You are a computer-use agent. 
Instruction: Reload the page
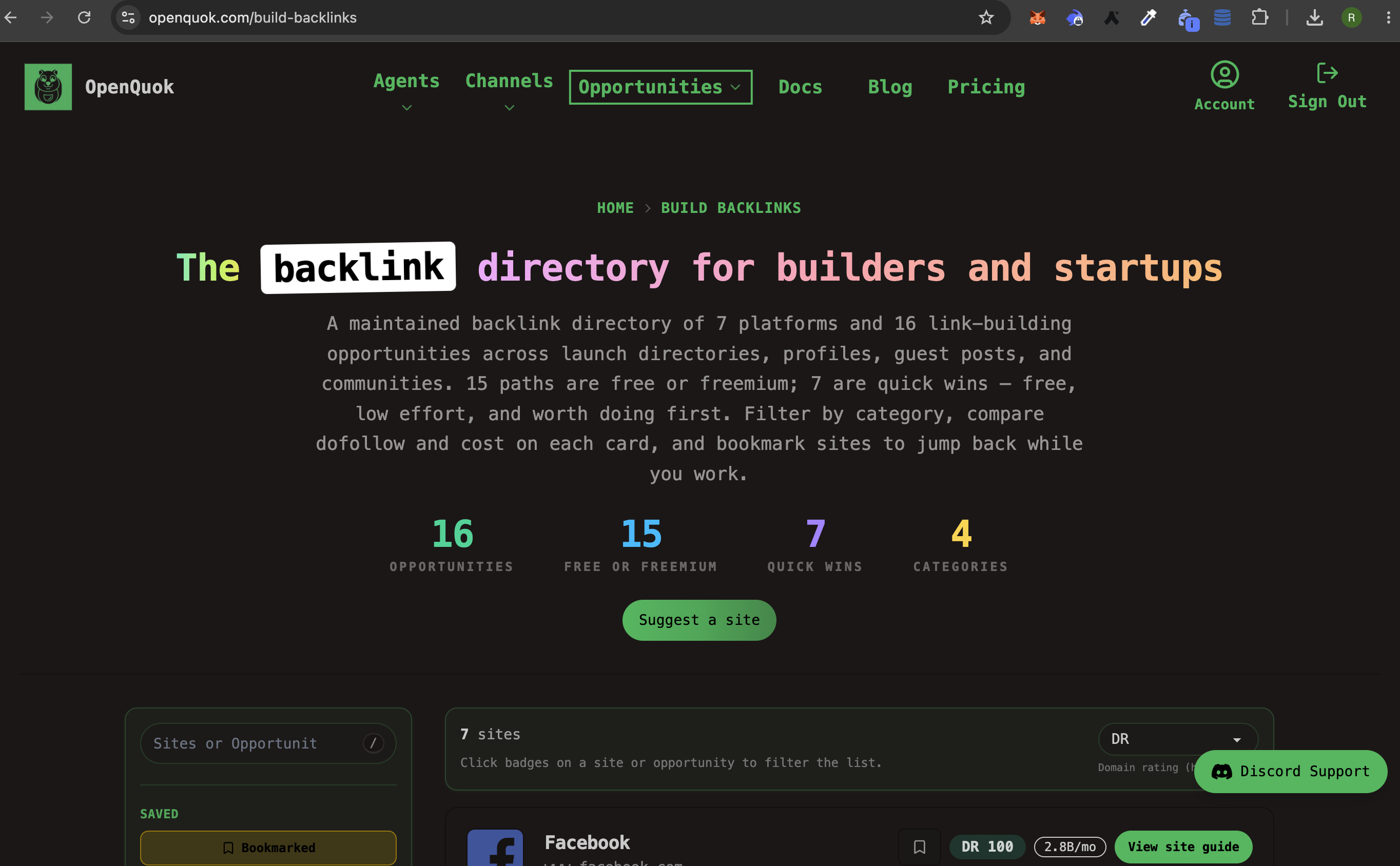(x=84, y=18)
